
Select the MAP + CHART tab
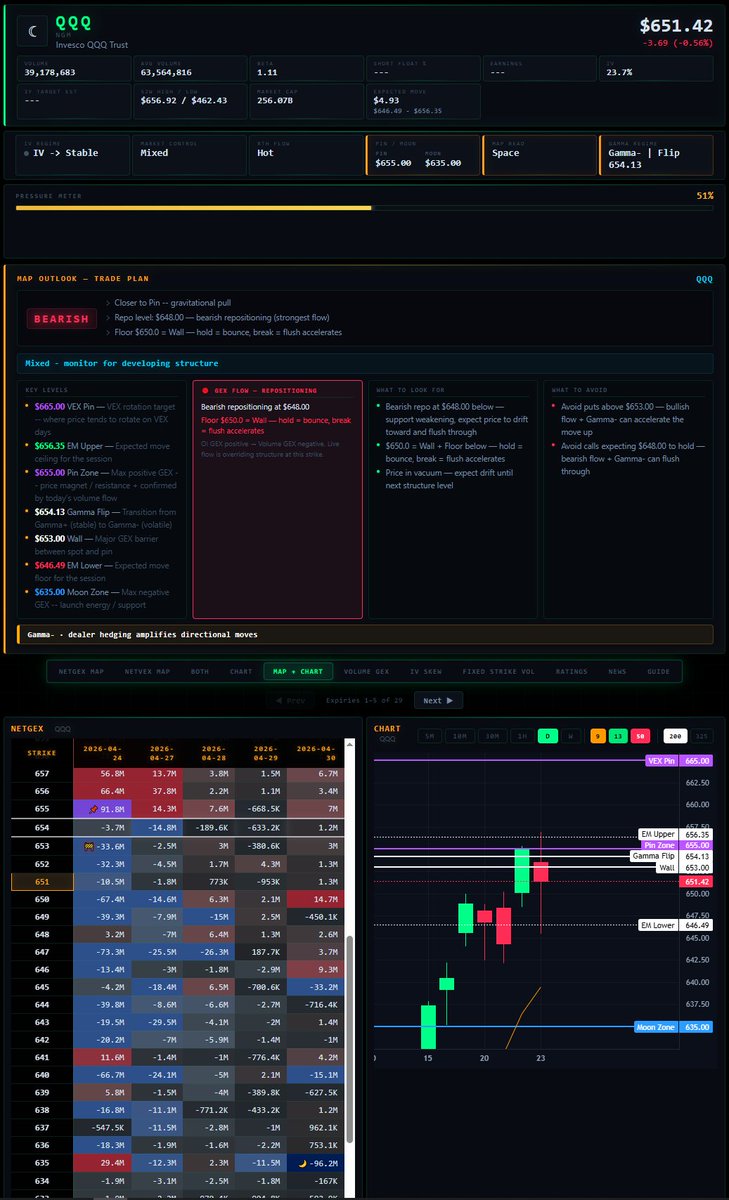click(x=297, y=671)
